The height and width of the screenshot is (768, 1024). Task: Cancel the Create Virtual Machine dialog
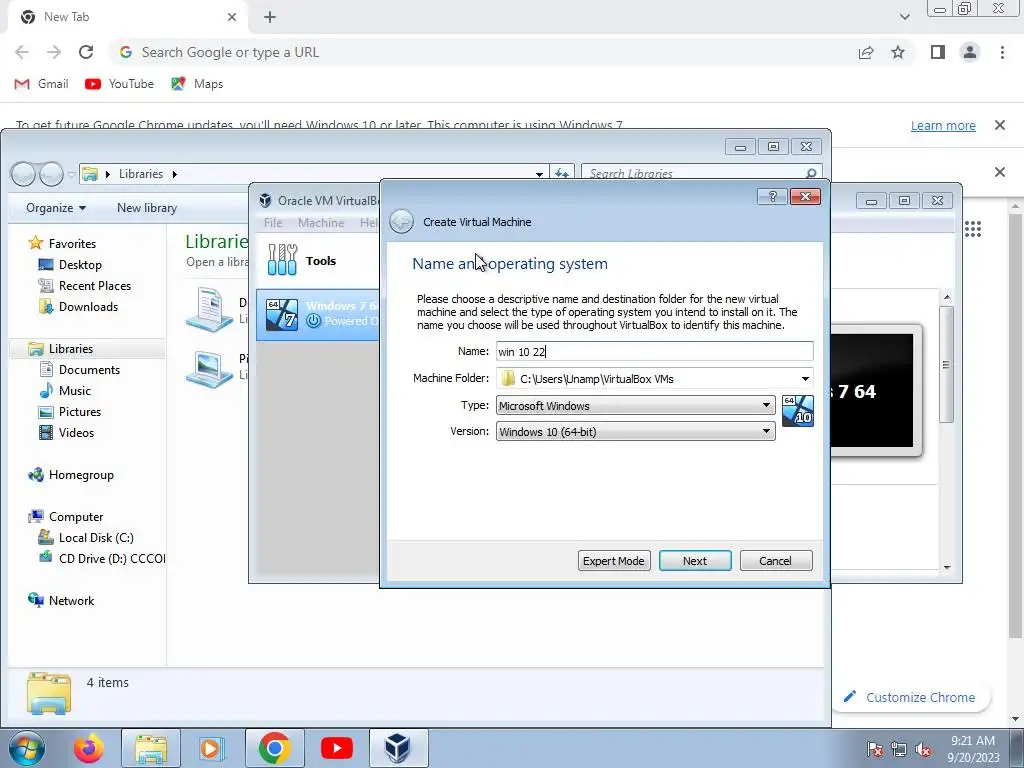pyautogui.click(x=776, y=560)
